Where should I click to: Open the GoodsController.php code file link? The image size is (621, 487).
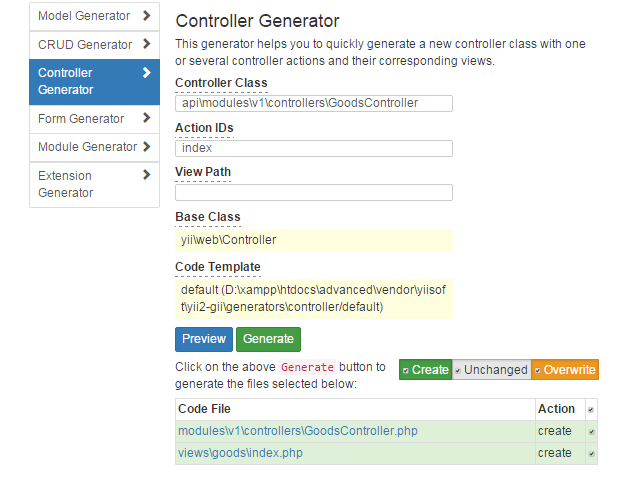click(298, 431)
